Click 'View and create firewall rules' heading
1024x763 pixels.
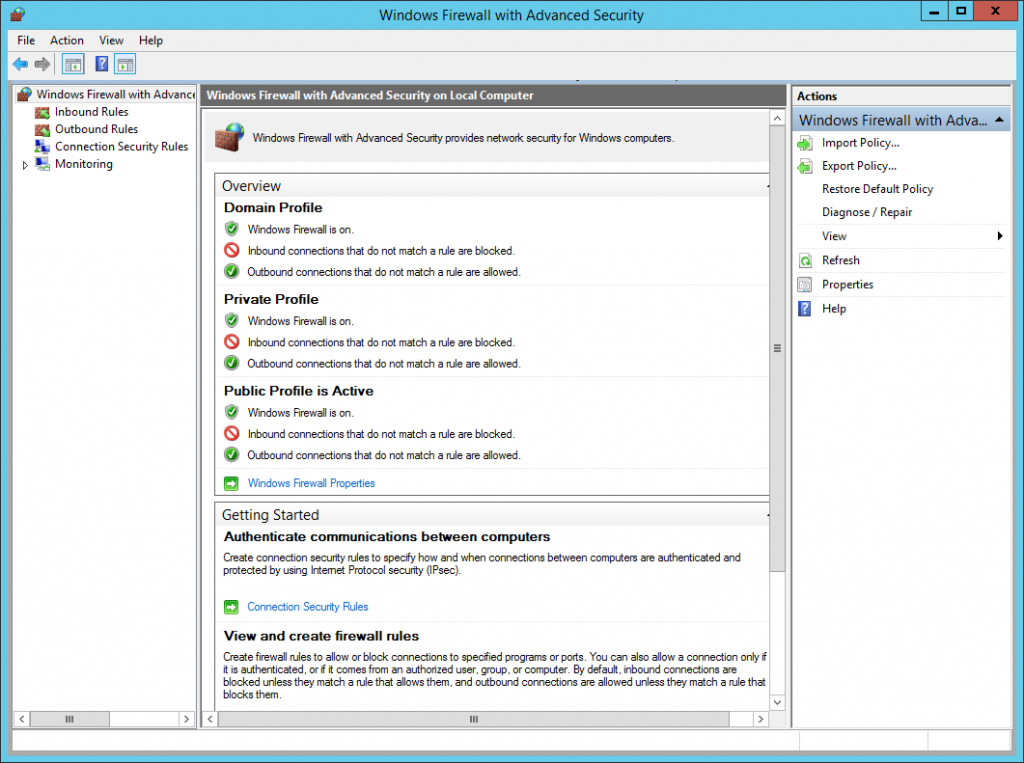tap(321, 636)
